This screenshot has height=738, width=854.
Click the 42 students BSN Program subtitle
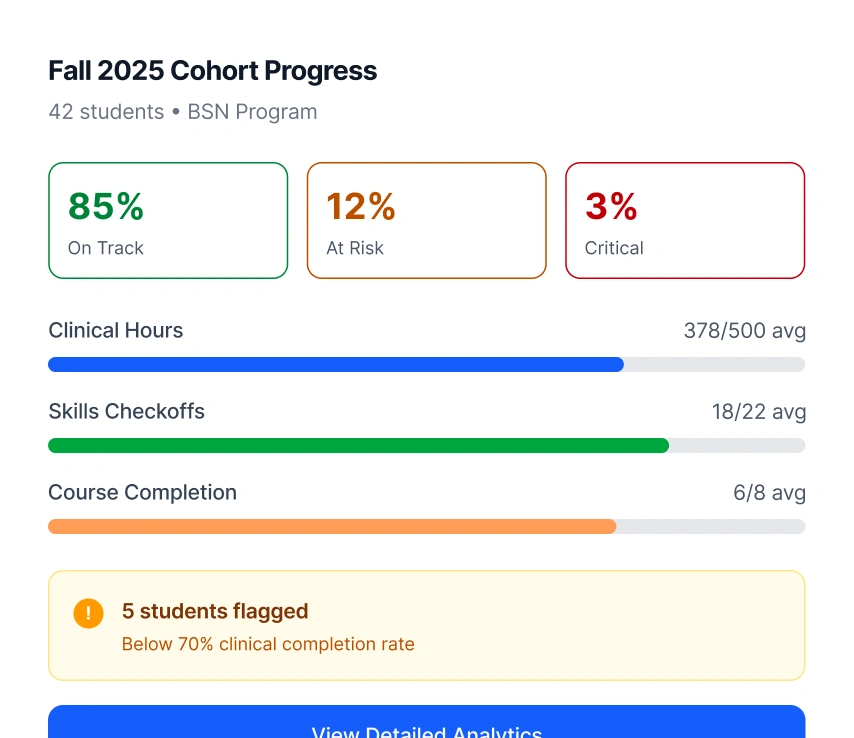[x=182, y=112]
